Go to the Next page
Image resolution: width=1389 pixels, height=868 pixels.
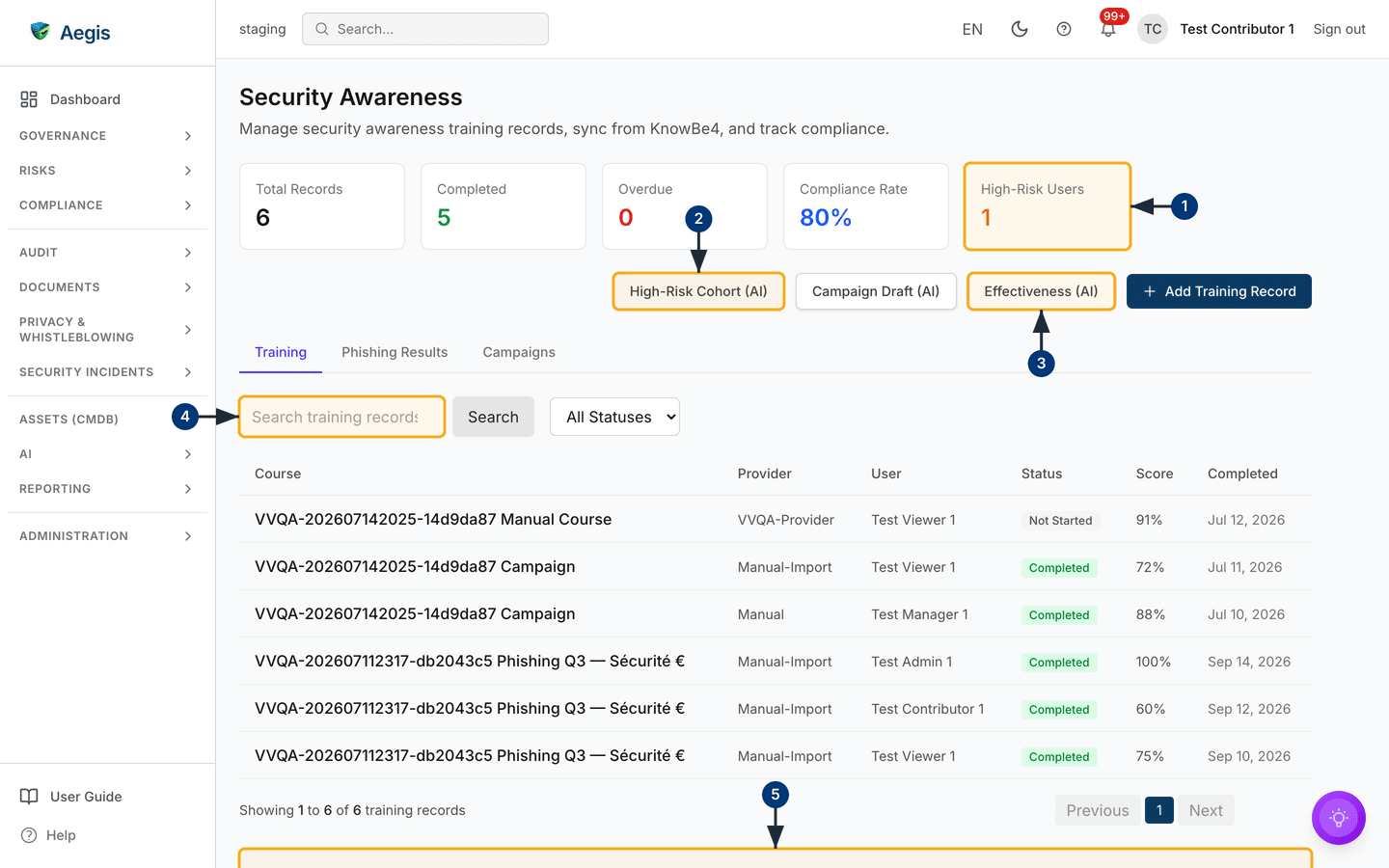click(x=1206, y=810)
